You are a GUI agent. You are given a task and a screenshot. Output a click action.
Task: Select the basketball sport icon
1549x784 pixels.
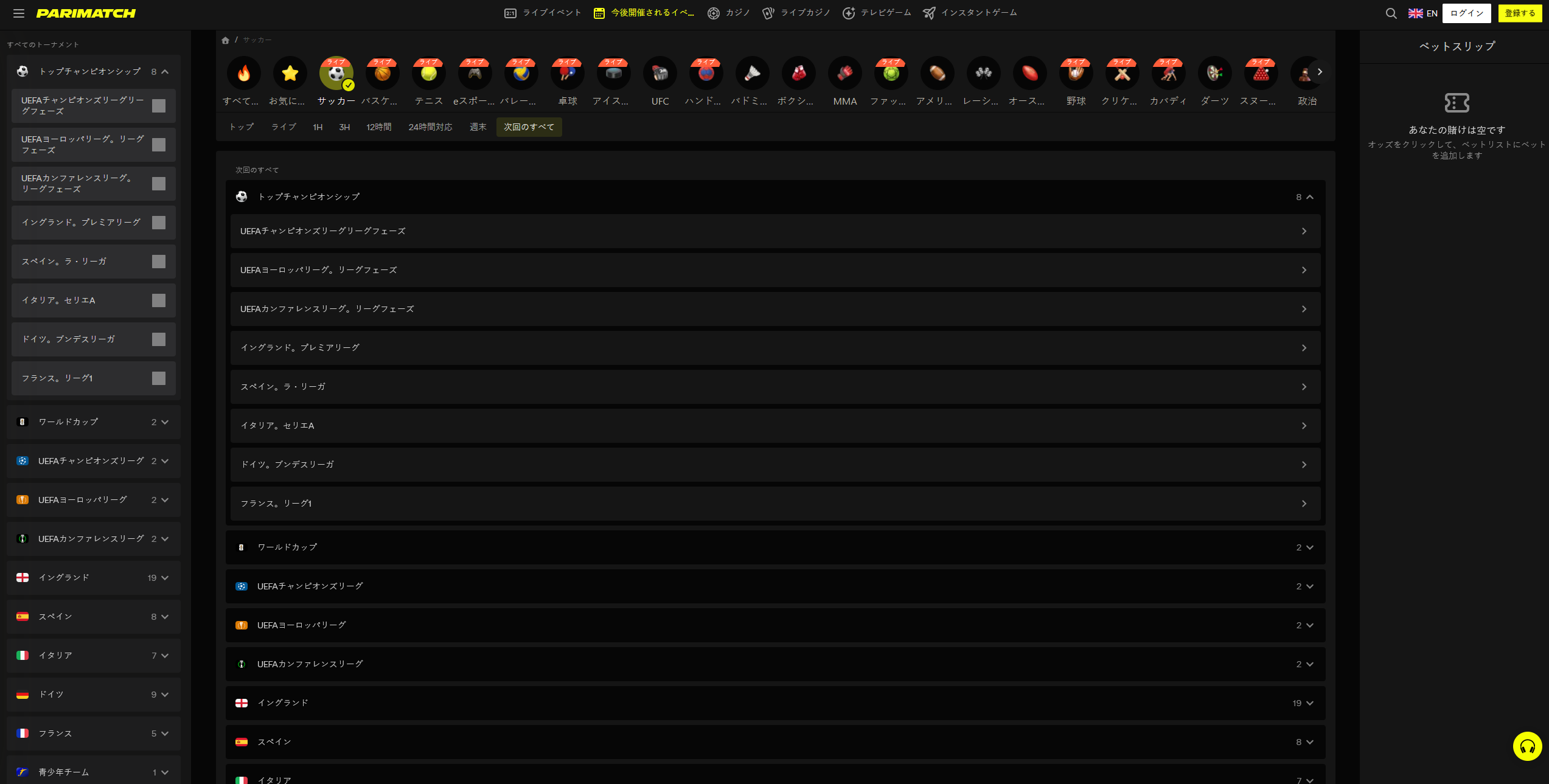pyautogui.click(x=382, y=74)
